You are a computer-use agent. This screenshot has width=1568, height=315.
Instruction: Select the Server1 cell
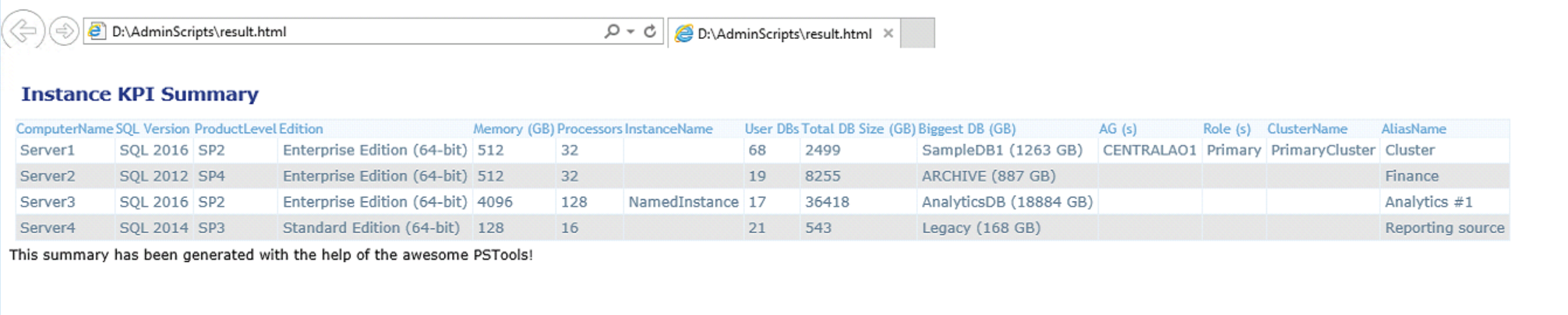pyautogui.click(x=48, y=150)
